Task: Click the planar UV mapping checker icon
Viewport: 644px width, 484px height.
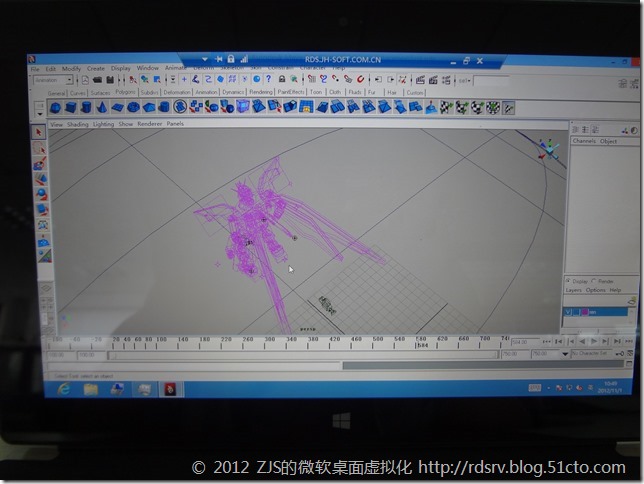Action: coord(446,108)
